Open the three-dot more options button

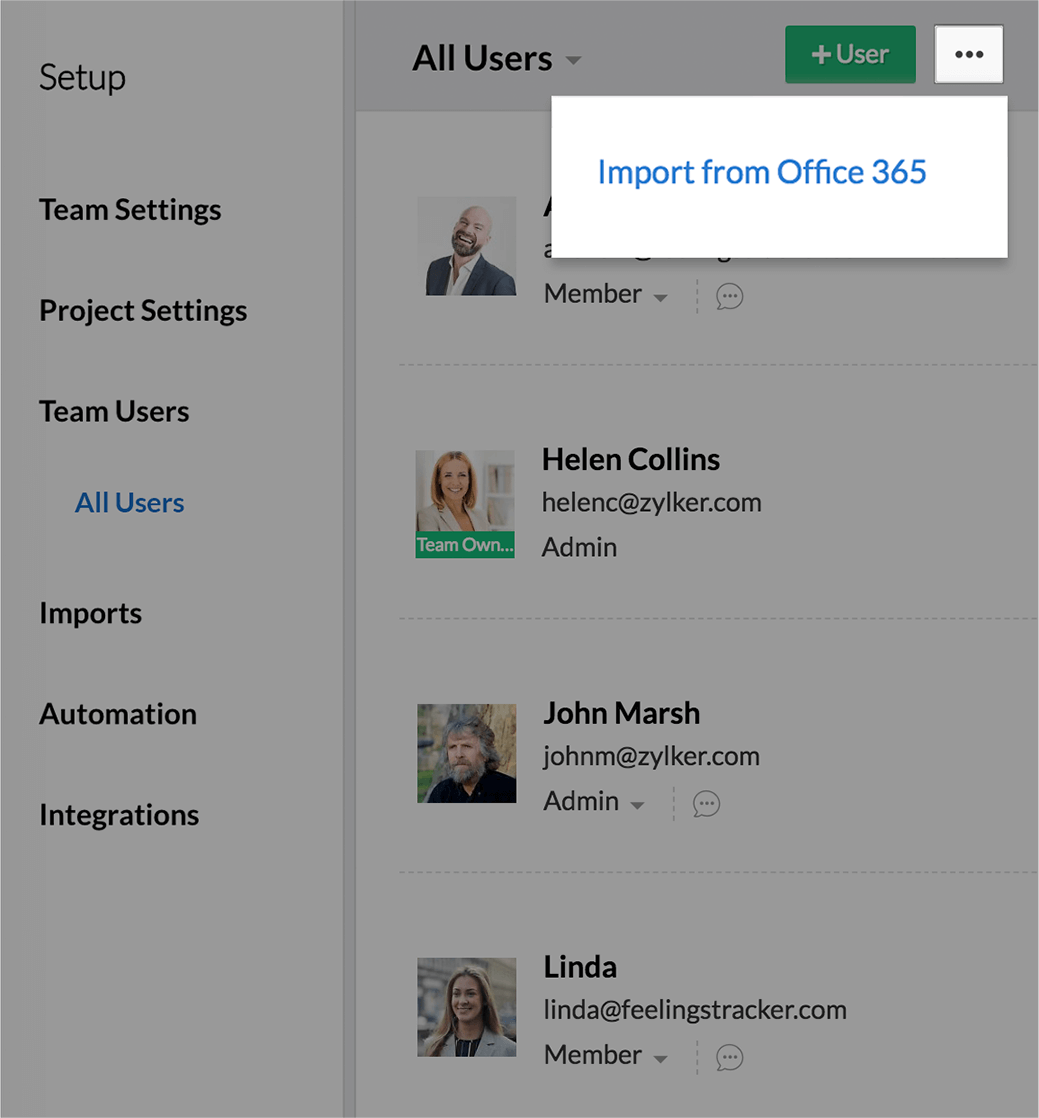pos(968,54)
